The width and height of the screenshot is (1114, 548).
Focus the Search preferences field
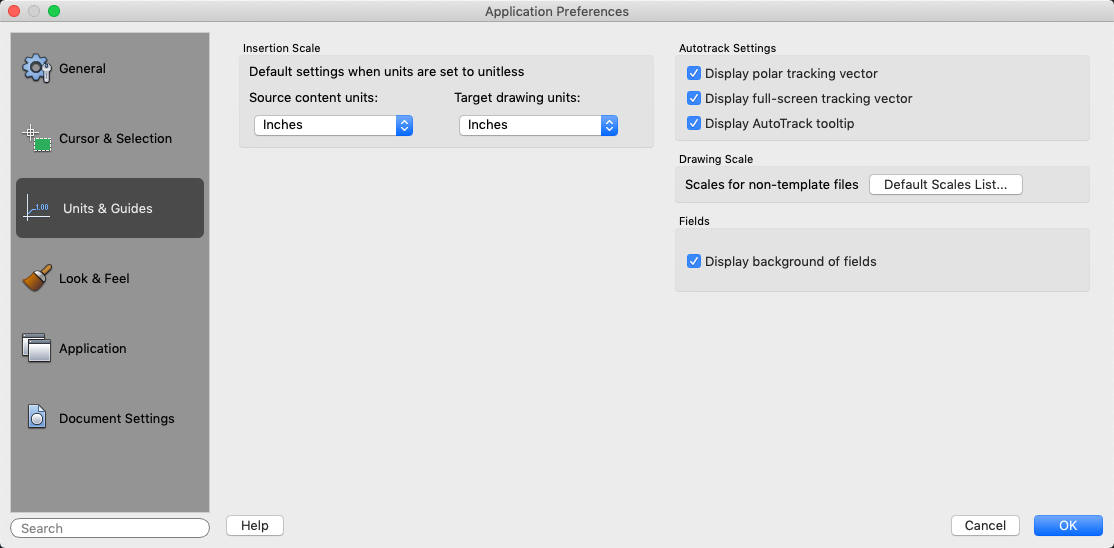coord(110,528)
